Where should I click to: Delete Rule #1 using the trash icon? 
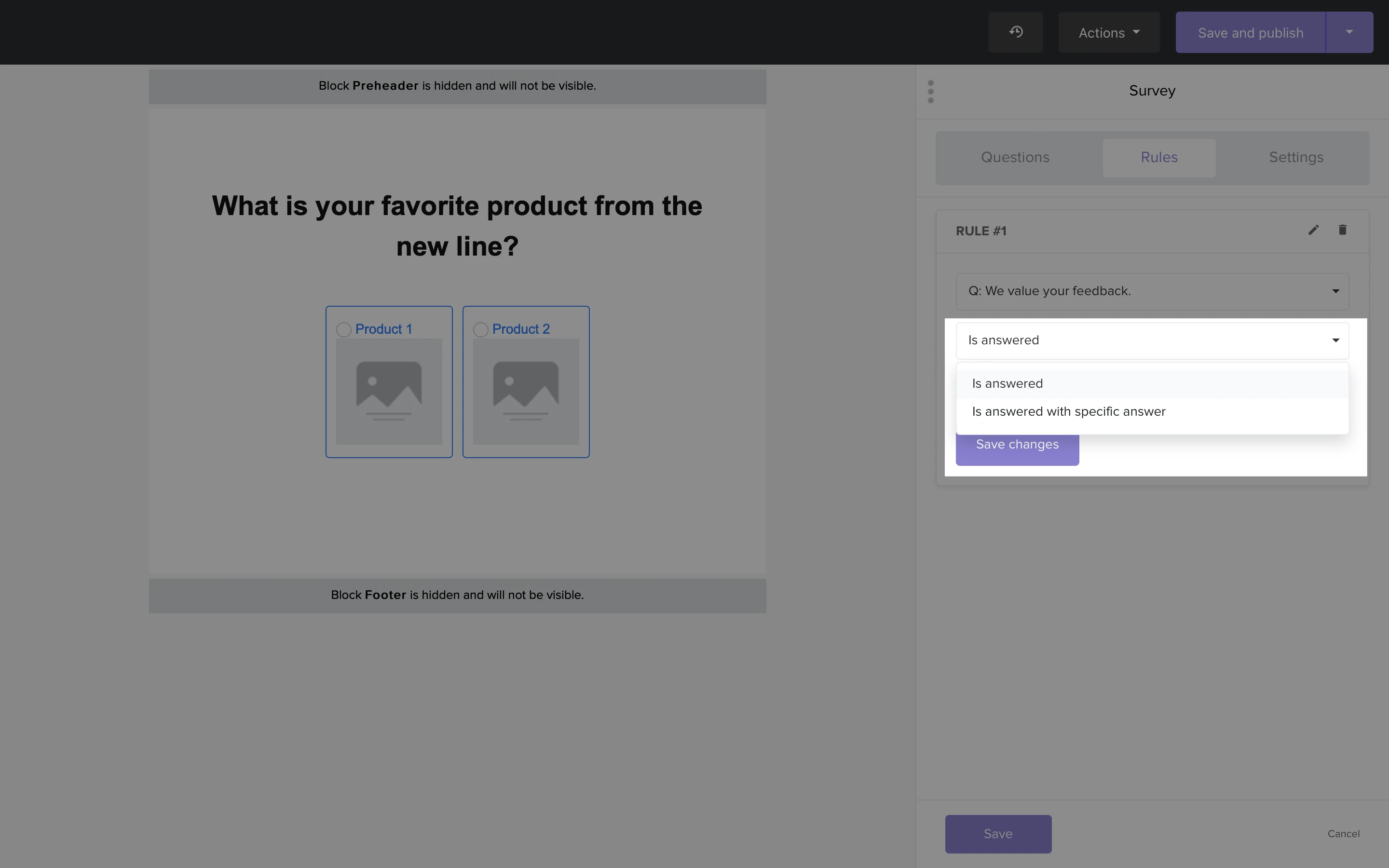(1343, 230)
